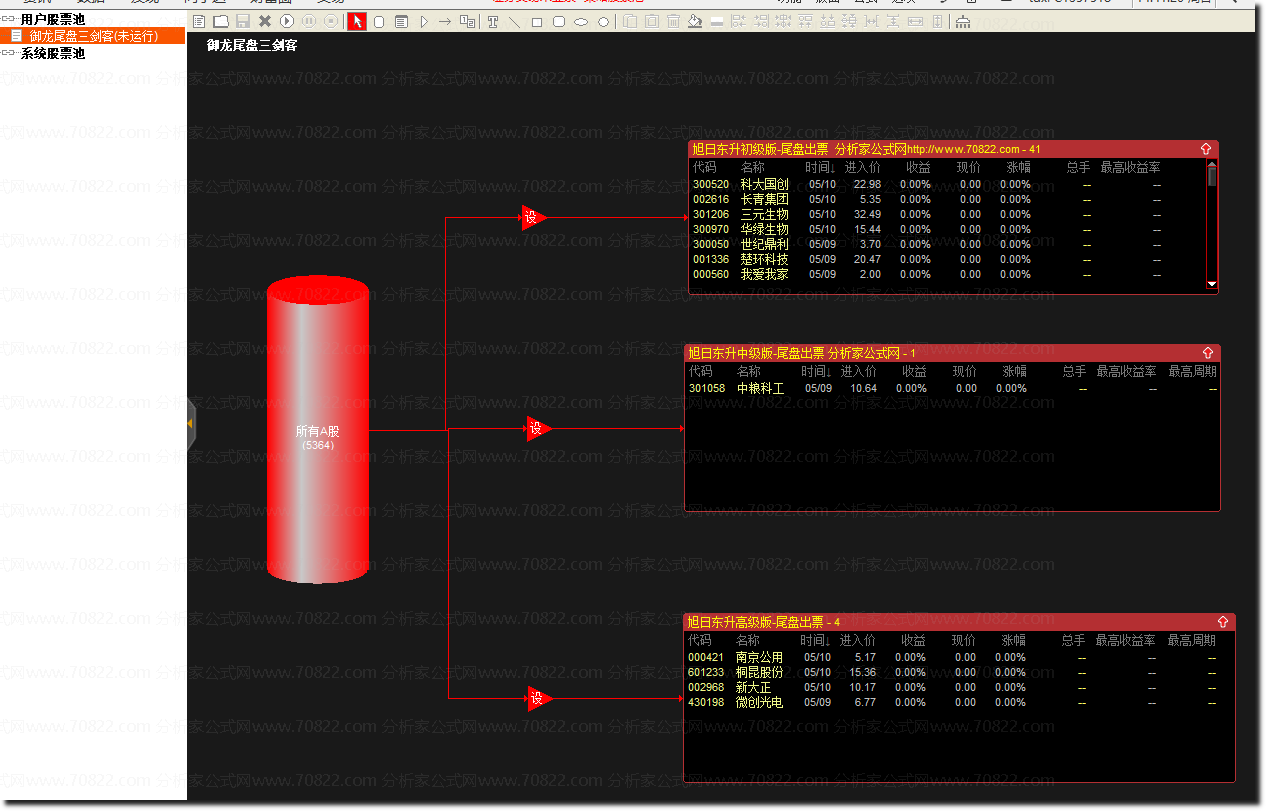
Task: Select the rounded rectangle shape tool
Action: pos(559,21)
